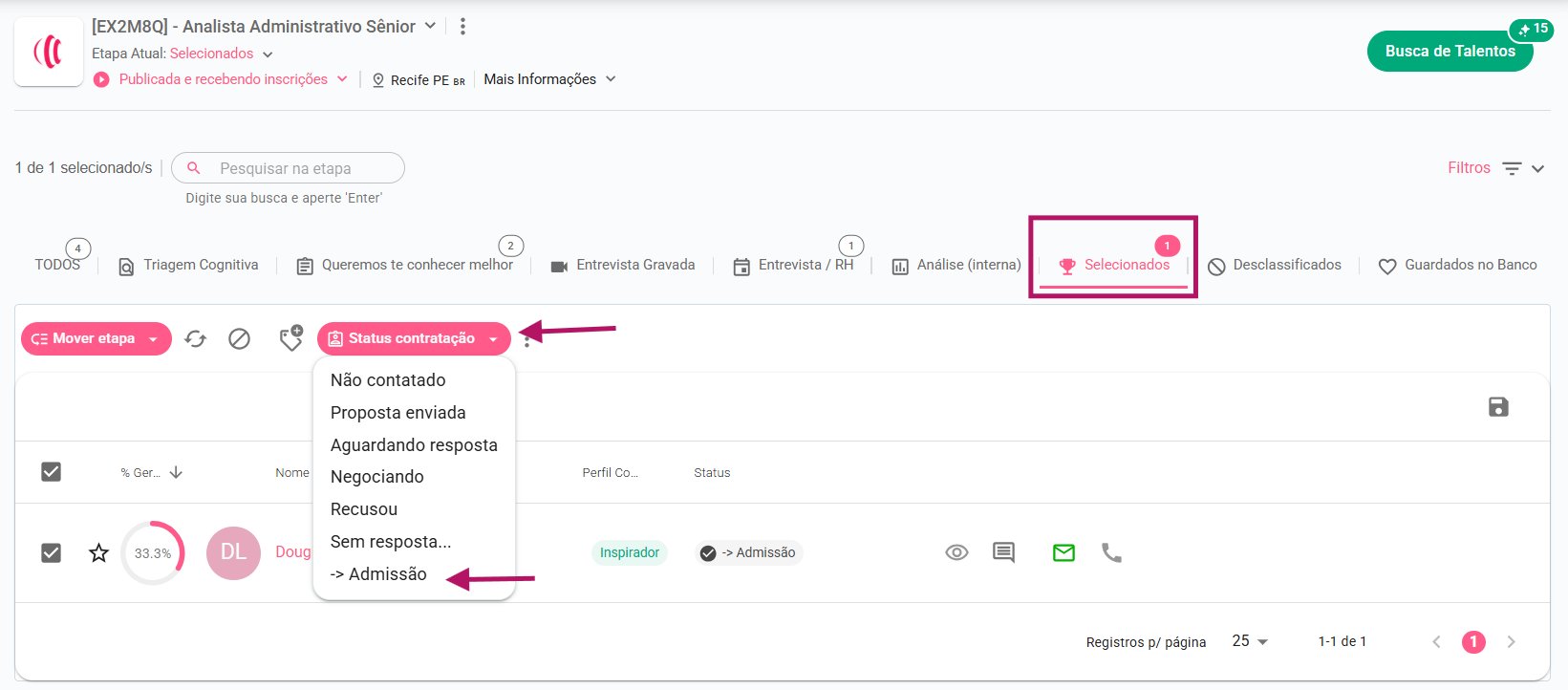This screenshot has width=1568, height=690.
Task: View candidate profile with eye icon
Action: 956,552
